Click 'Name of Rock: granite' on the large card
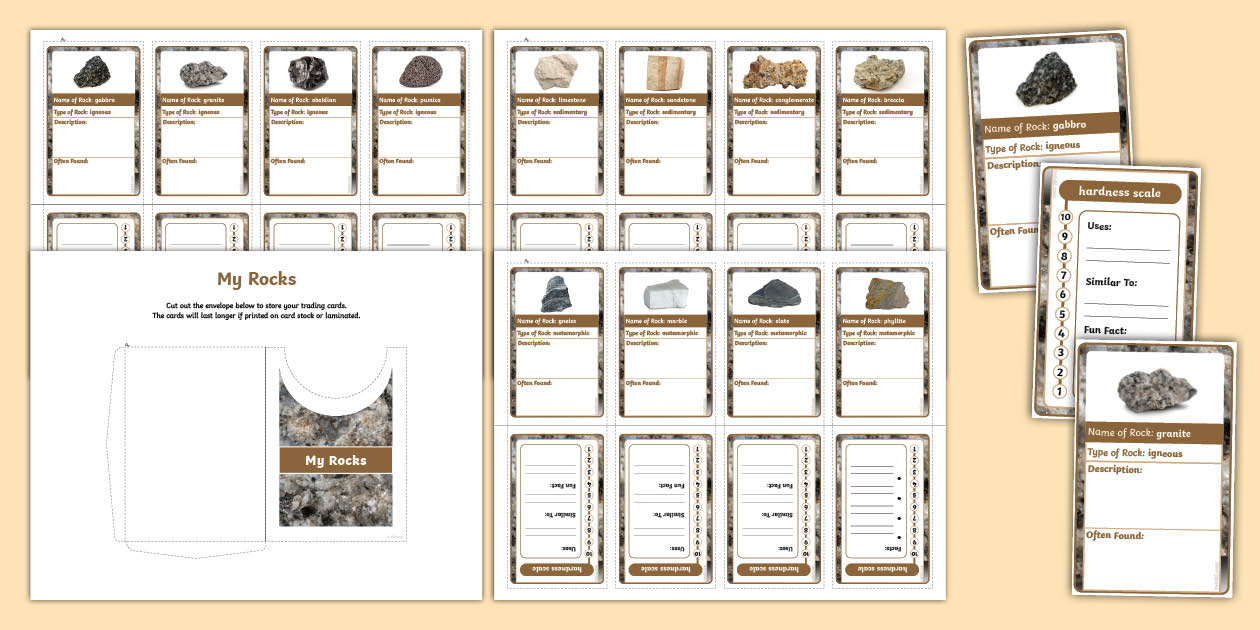Screen dimensions: 1260x630 [x=1140, y=433]
